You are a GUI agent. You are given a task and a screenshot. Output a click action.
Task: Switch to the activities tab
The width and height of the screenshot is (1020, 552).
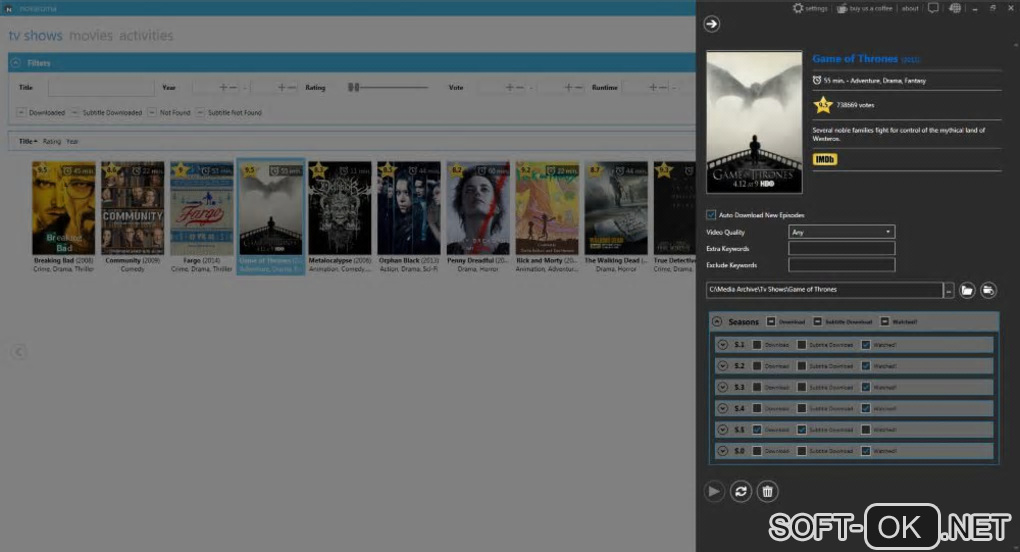(146, 35)
